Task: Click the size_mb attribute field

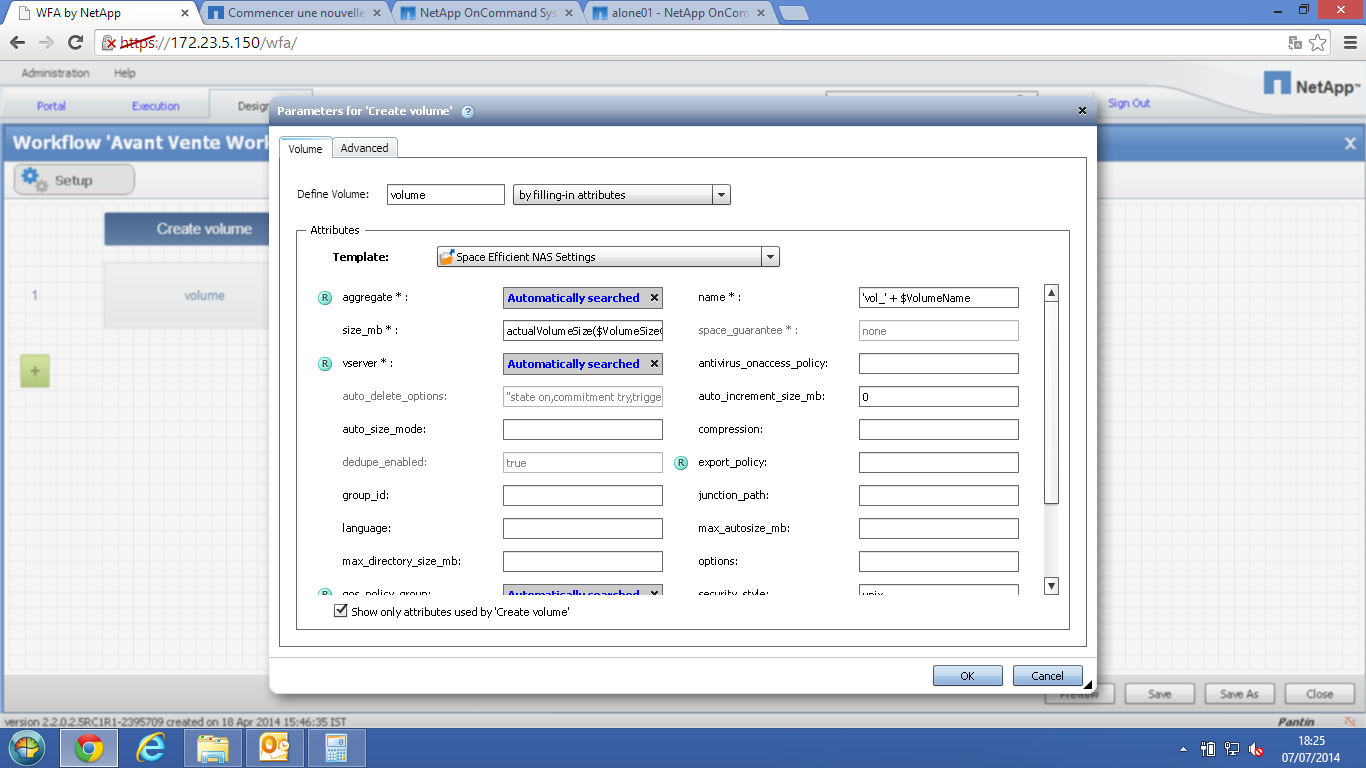Action: coord(583,331)
